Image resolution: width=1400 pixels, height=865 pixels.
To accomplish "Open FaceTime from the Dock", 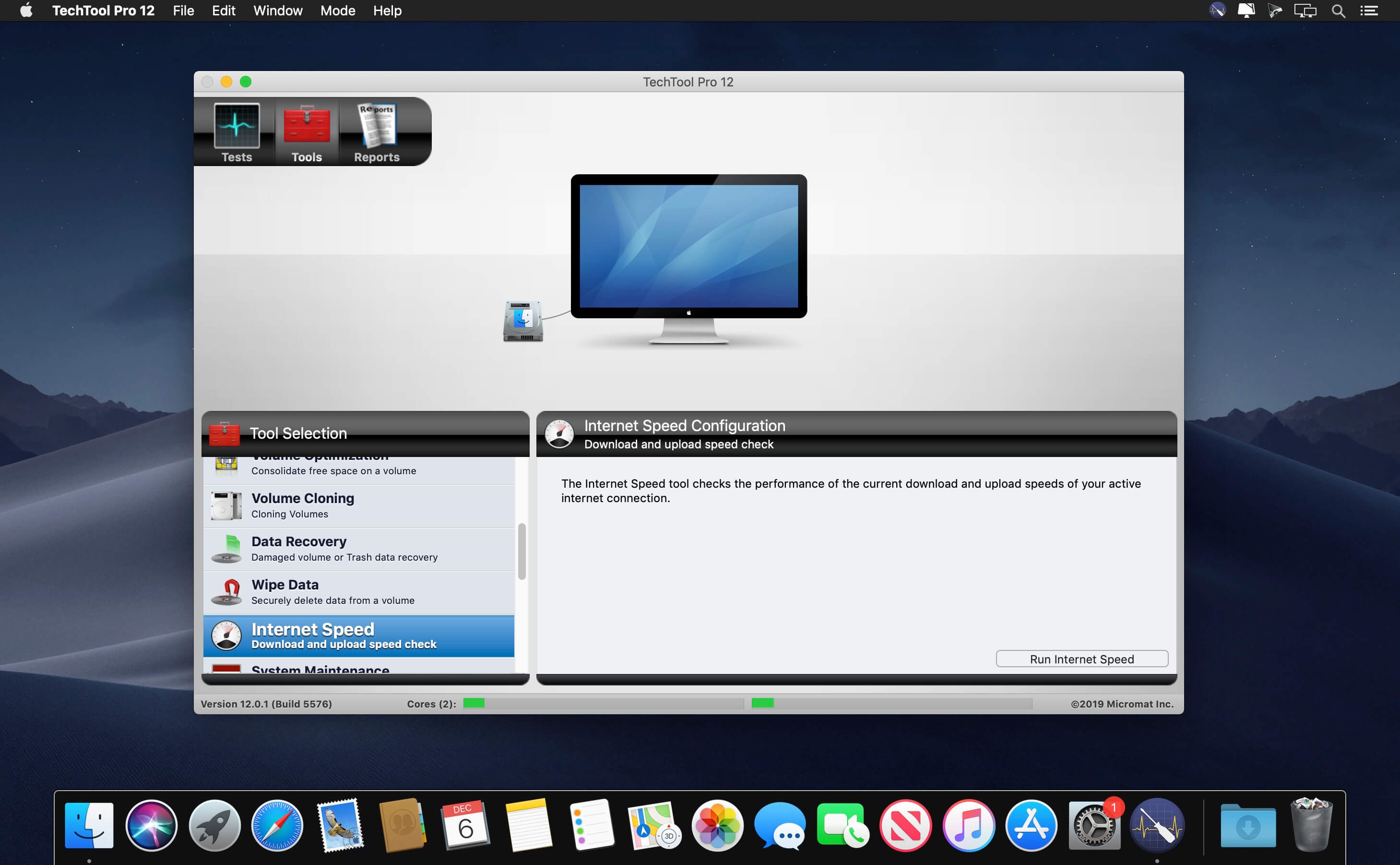I will (x=842, y=825).
